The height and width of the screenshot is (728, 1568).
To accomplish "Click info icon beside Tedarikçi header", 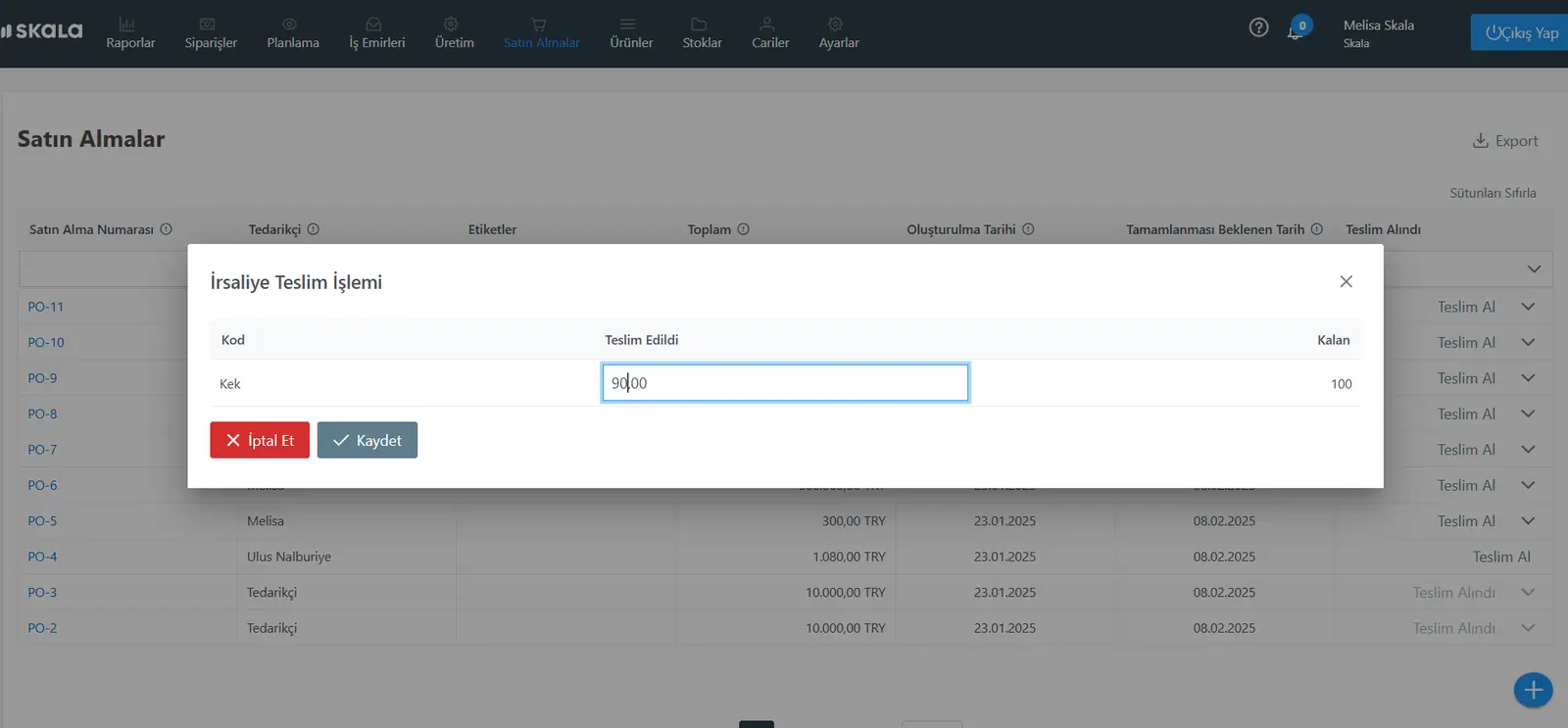I will pyautogui.click(x=314, y=229).
